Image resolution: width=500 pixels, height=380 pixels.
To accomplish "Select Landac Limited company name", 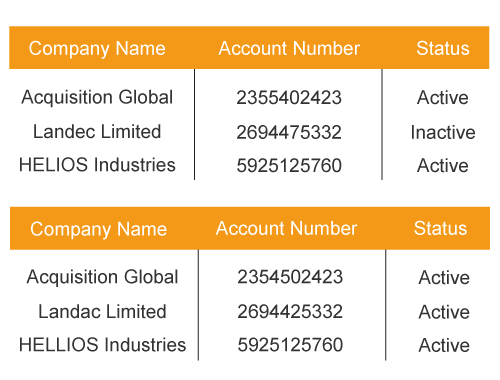I will 102,311.
